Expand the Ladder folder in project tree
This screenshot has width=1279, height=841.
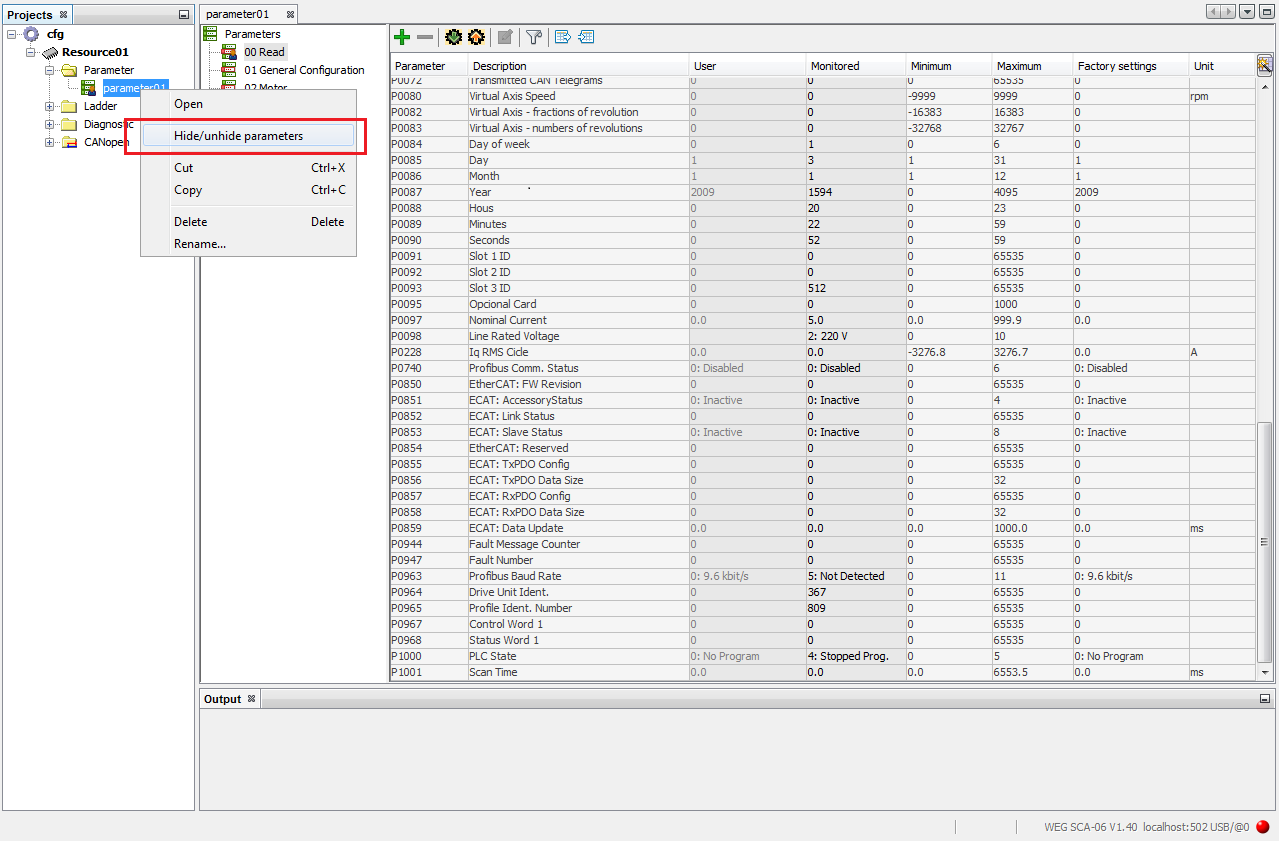[x=48, y=106]
